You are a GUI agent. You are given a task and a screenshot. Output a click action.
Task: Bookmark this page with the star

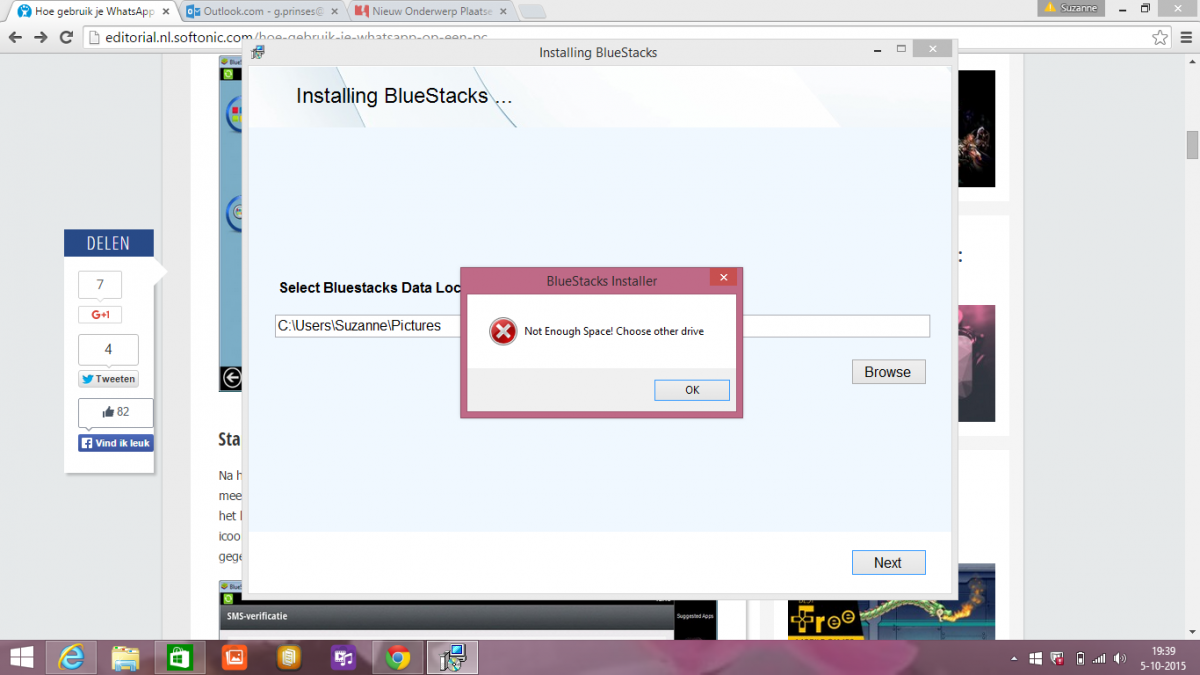click(x=1160, y=37)
